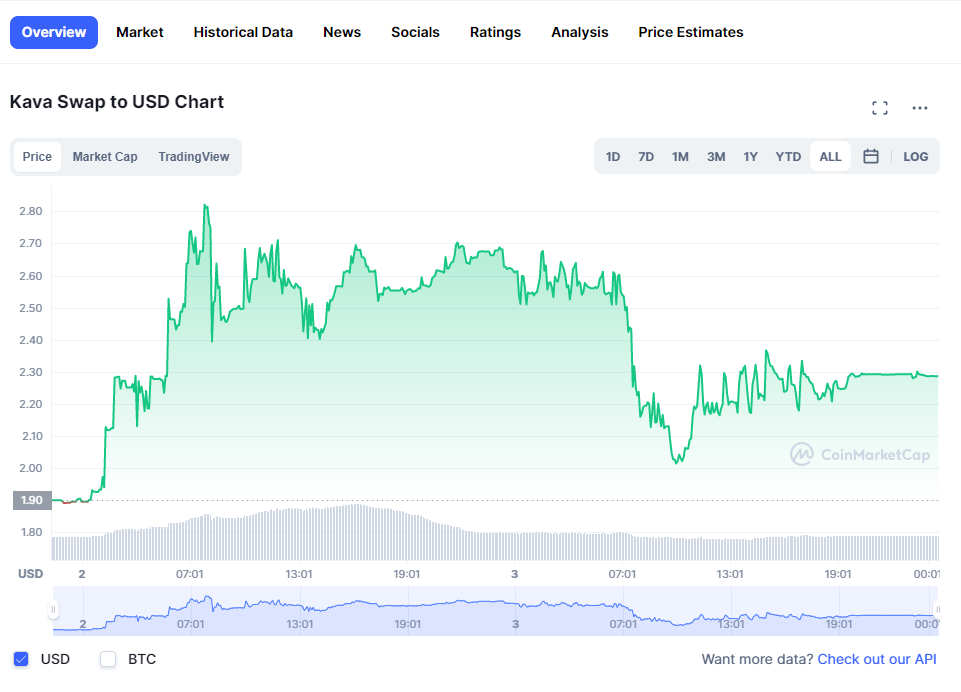Select the 7D time range
The width and height of the screenshot is (961, 692).
(x=646, y=156)
